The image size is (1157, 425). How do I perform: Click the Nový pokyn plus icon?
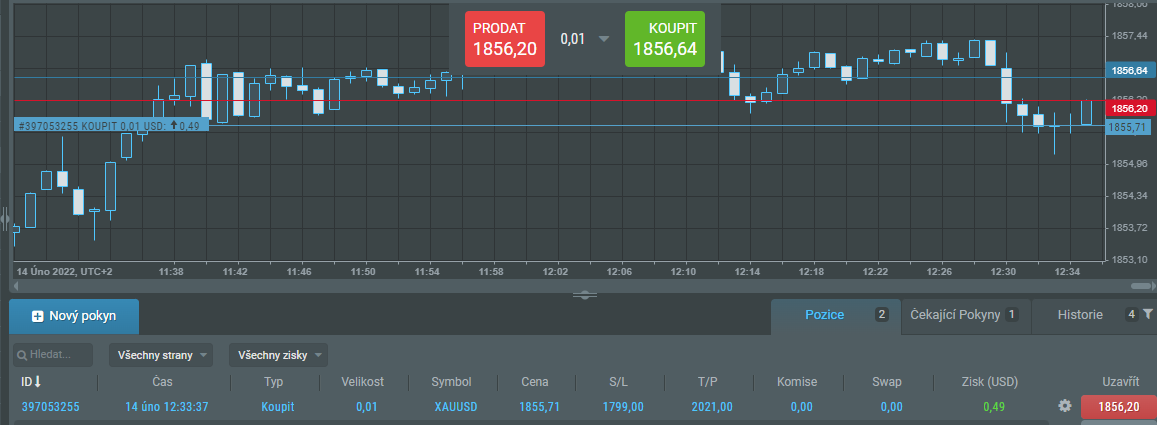38,316
